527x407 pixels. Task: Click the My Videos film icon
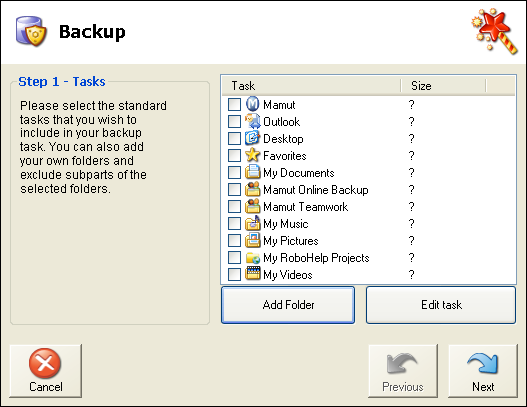[x=252, y=274]
